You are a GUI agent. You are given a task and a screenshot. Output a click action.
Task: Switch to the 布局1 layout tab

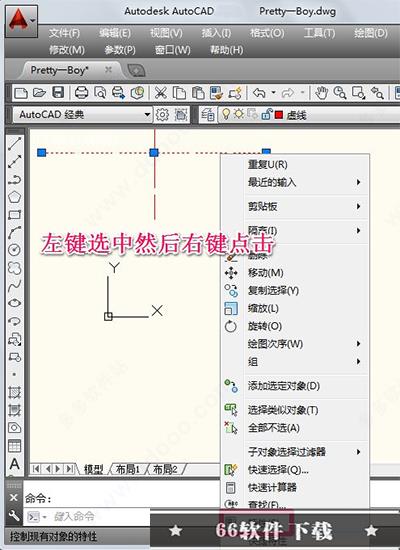click(x=127, y=469)
